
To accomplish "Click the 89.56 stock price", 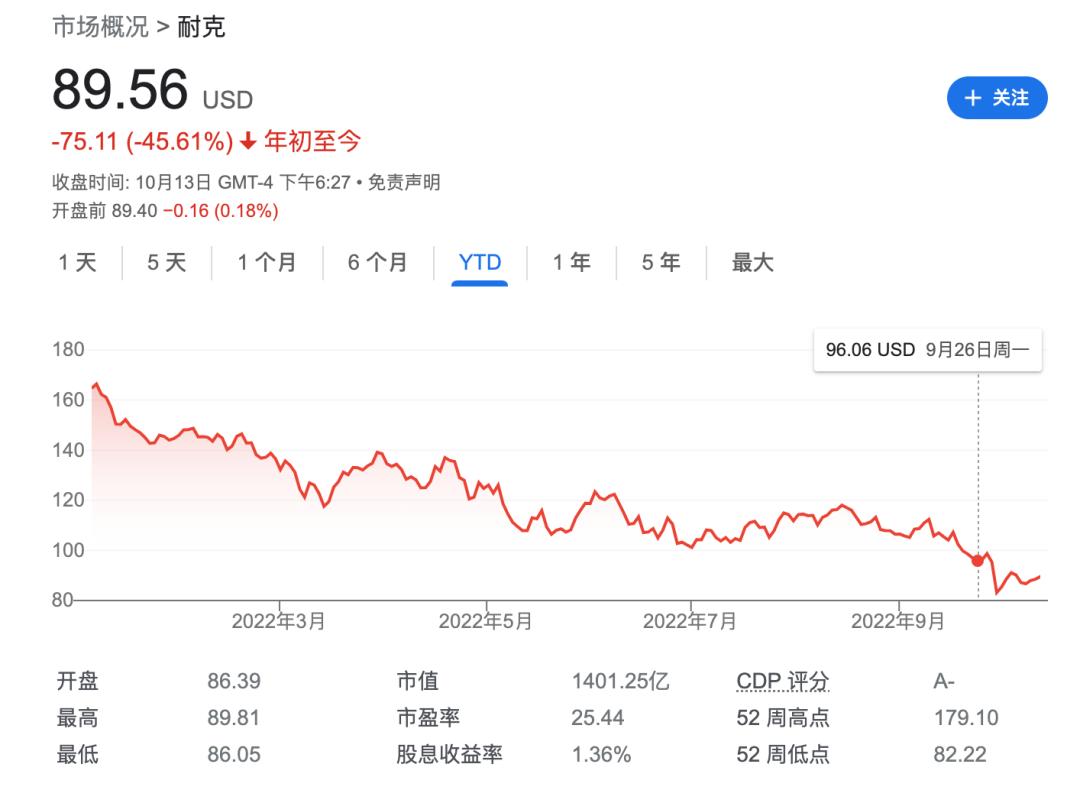I will (120, 90).
